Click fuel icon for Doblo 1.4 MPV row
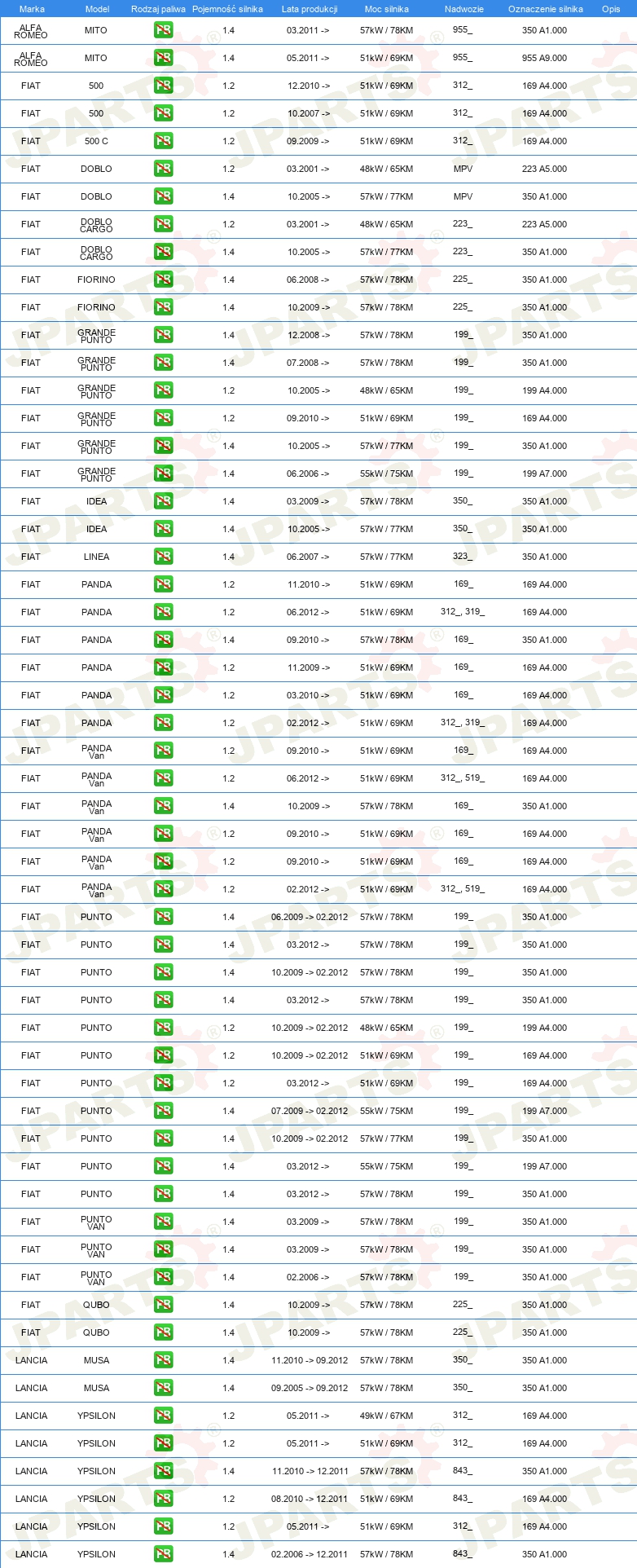The width and height of the screenshot is (637, 1568). (163, 196)
